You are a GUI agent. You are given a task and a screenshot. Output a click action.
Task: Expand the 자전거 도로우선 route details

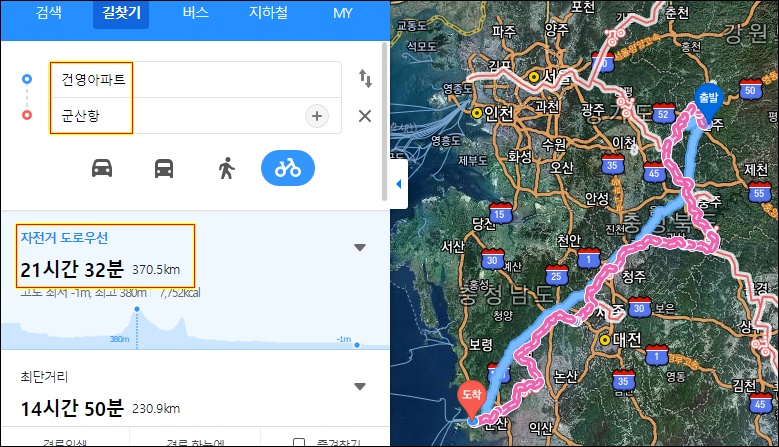(x=360, y=247)
